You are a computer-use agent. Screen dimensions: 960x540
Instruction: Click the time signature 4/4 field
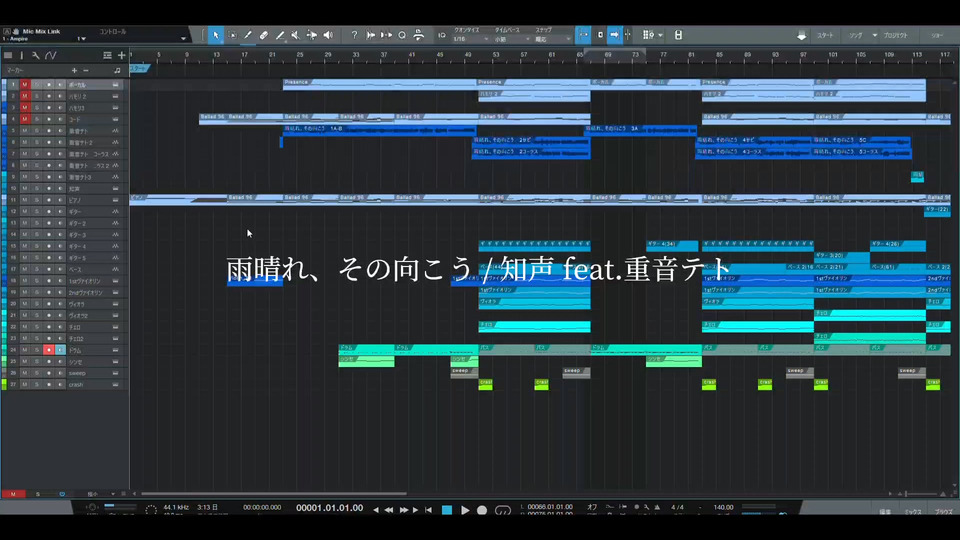[677, 507]
